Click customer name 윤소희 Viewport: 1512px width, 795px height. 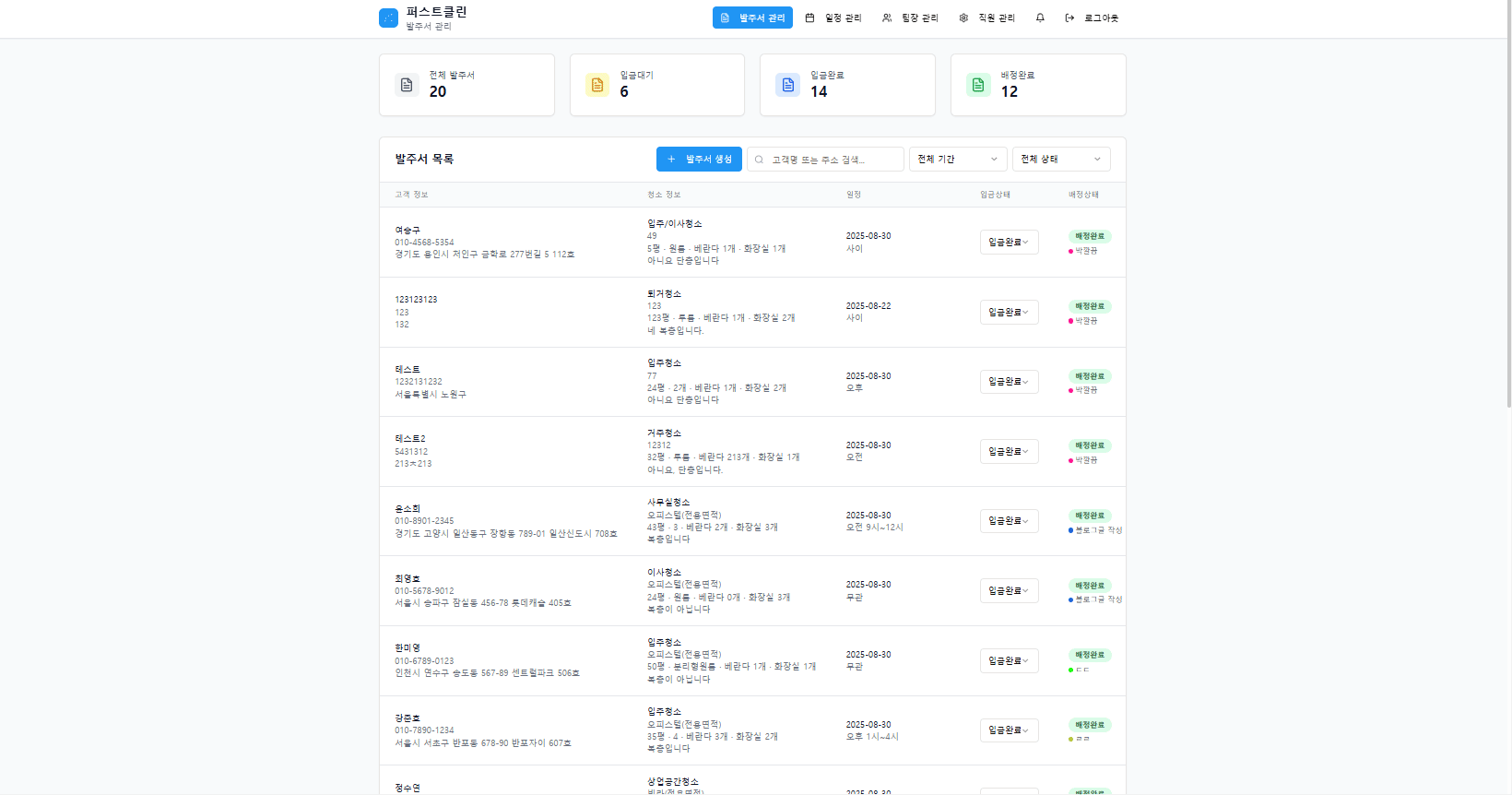(408, 508)
